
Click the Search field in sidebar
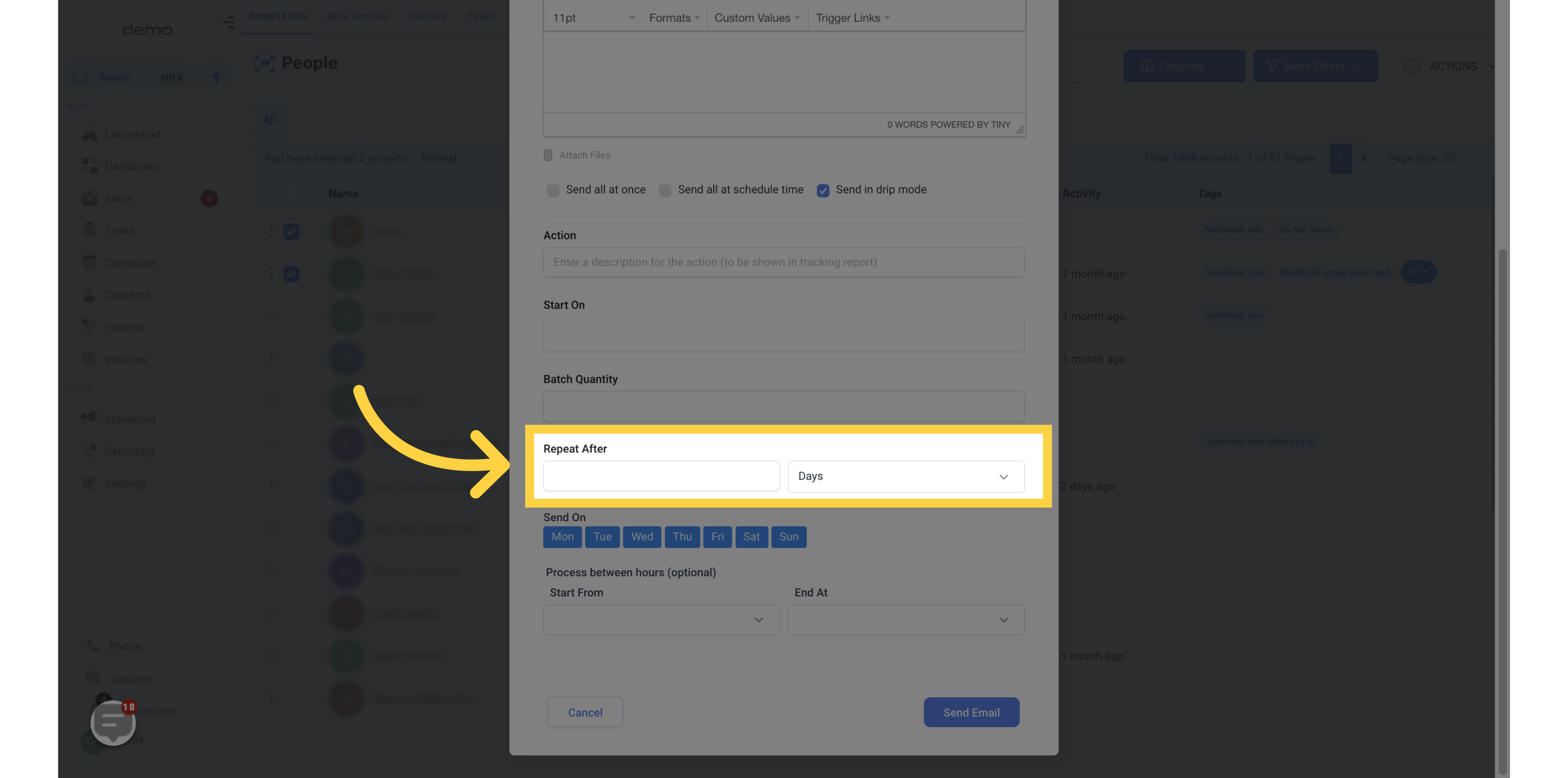click(131, 78)
